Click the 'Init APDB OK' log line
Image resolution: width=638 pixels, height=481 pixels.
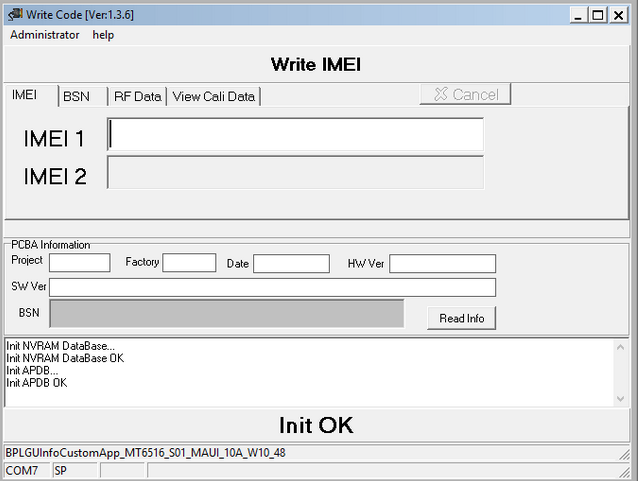tap(37, 383)
